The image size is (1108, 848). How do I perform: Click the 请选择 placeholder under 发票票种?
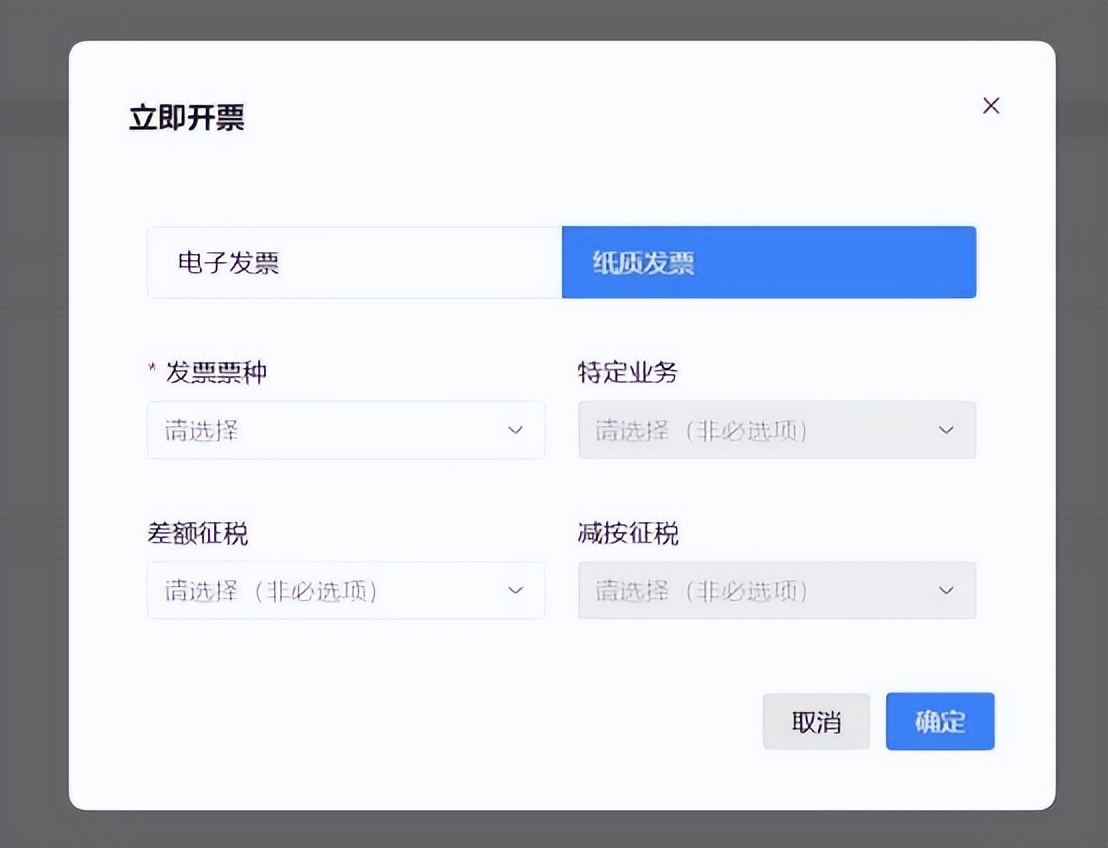point(200,430)
